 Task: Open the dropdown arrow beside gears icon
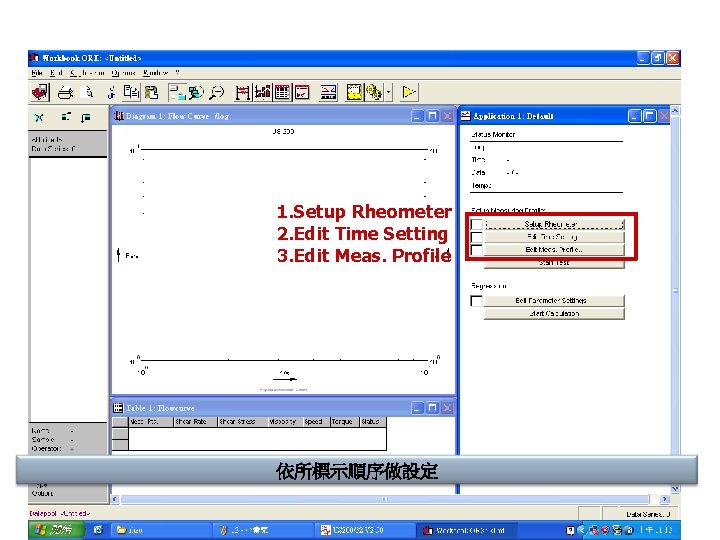388,92
